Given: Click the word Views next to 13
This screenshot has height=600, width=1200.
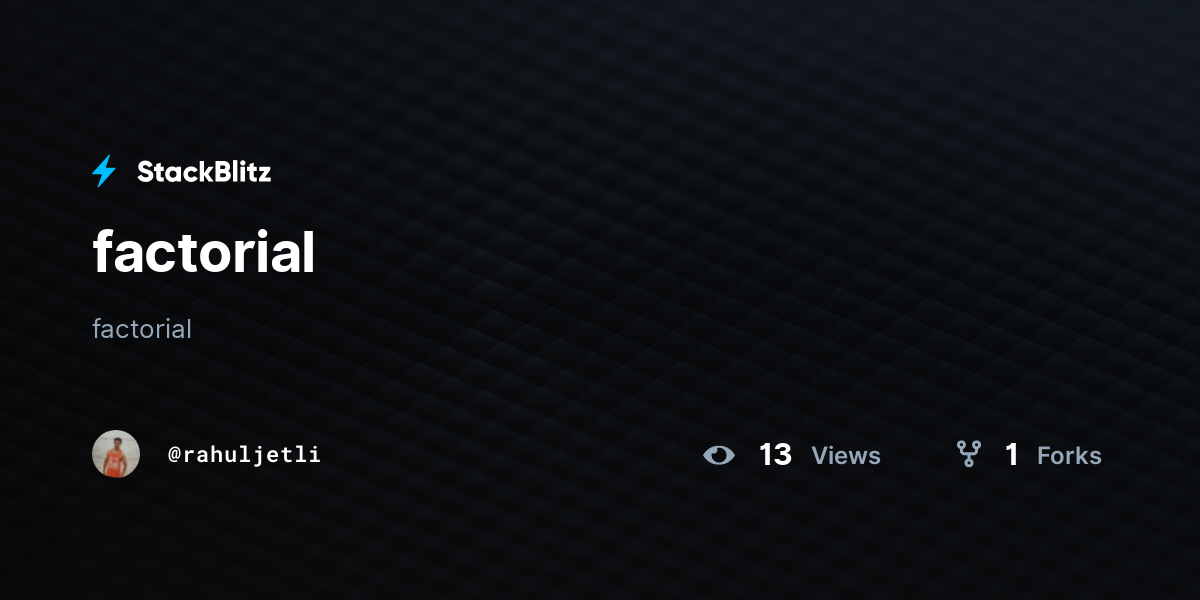Looking at the screenshot, I should [x=846, y=455].
